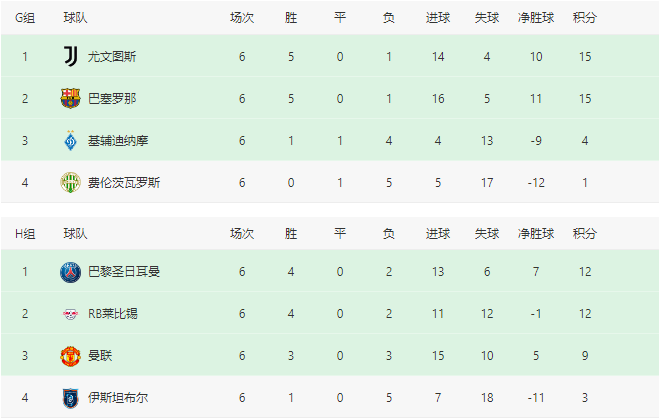Click the Istanbul Başakşehir crest icon

70,397
